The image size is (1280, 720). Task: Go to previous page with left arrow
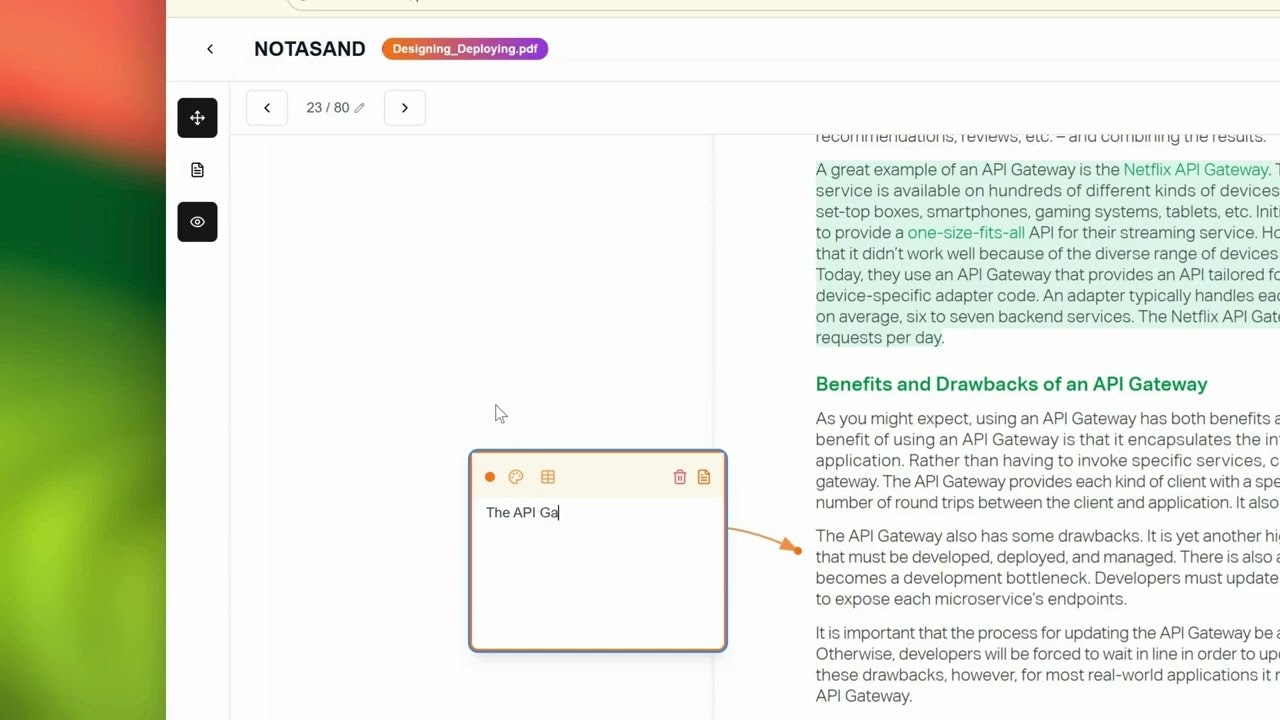pos(267,108)
